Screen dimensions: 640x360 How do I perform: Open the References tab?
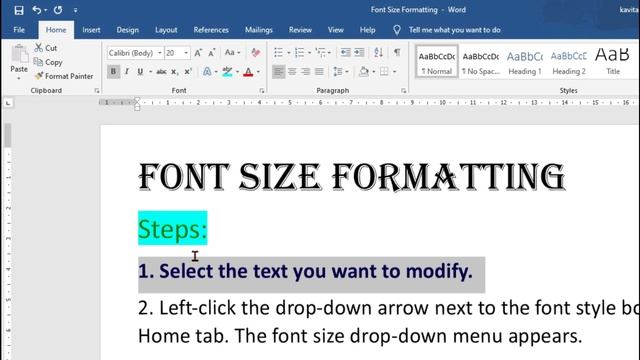211,30
